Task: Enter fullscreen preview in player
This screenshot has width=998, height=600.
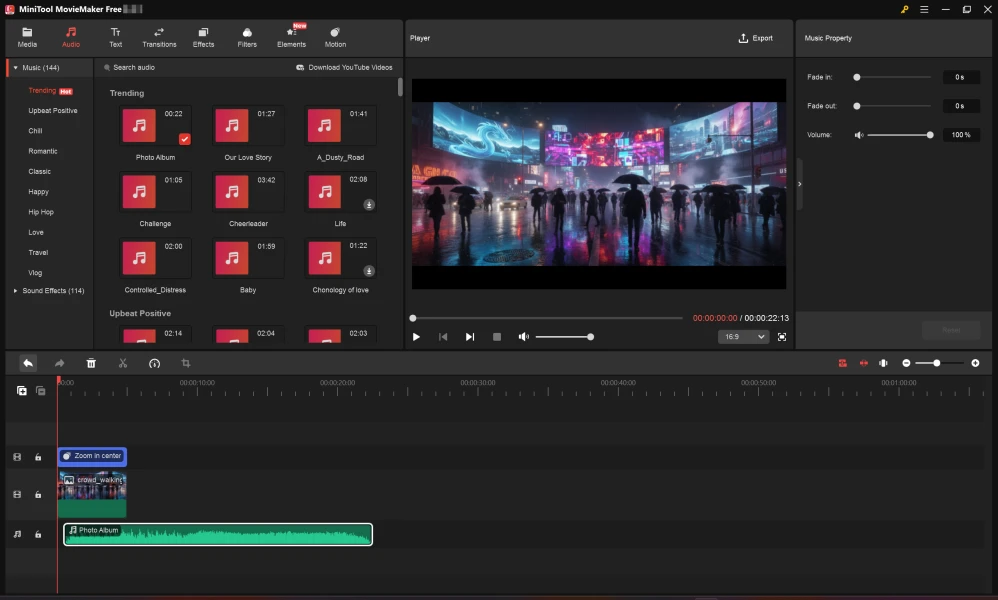Action: coord(782,337)
